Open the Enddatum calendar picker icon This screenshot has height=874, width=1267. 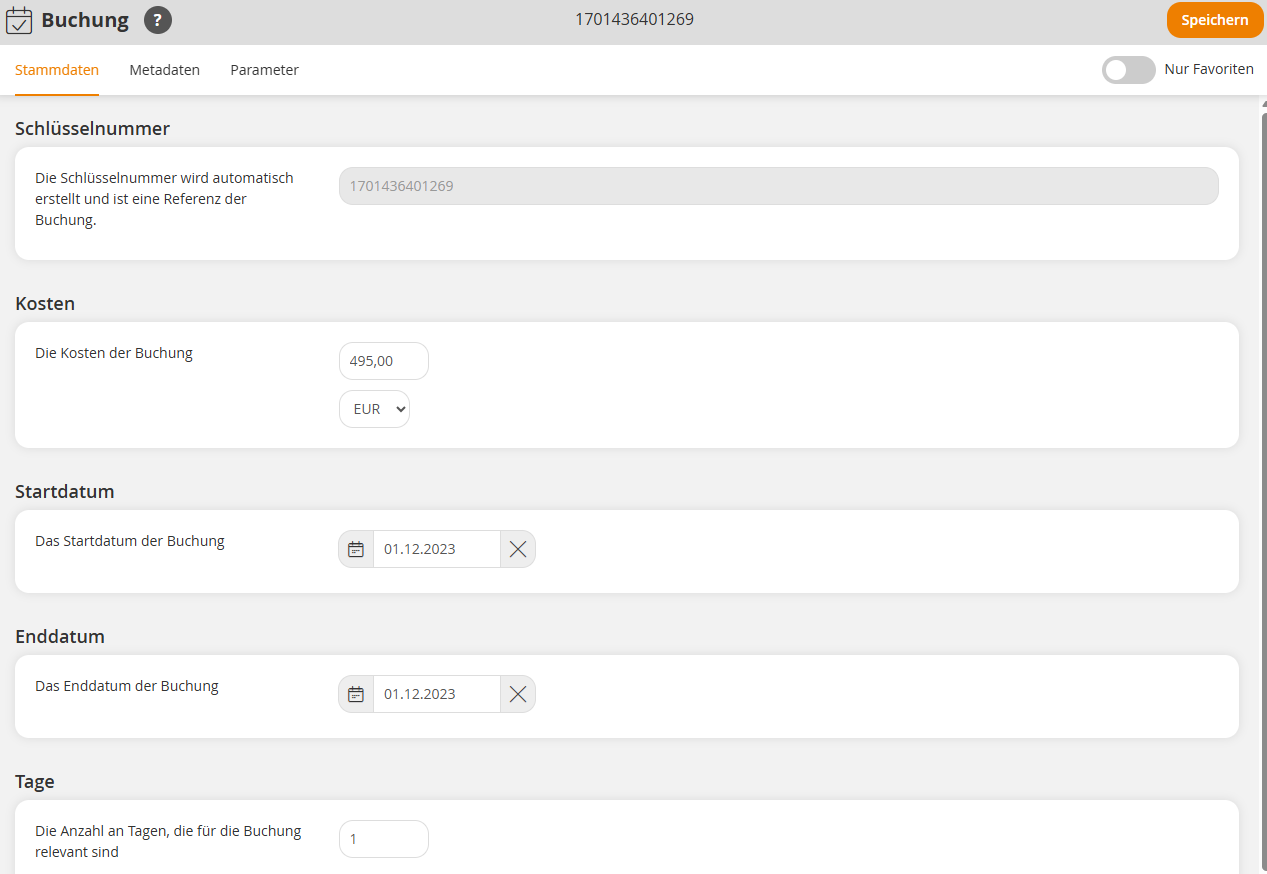pyautogui.click(x=356, y=694)
